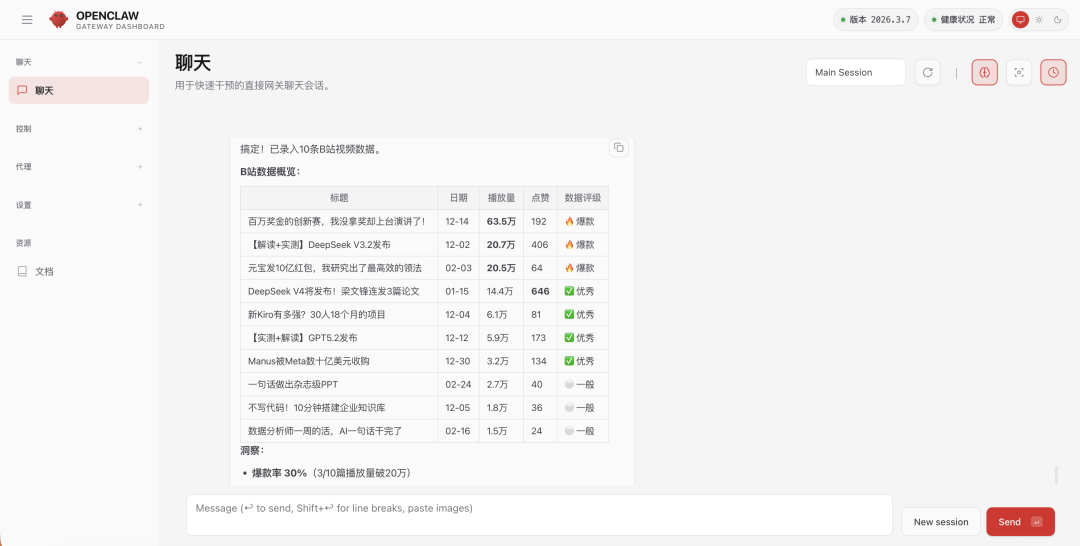Click the 标题 column header
Image resolution: width=1080 pixels, height=546 pixels.
pos(339,198)
